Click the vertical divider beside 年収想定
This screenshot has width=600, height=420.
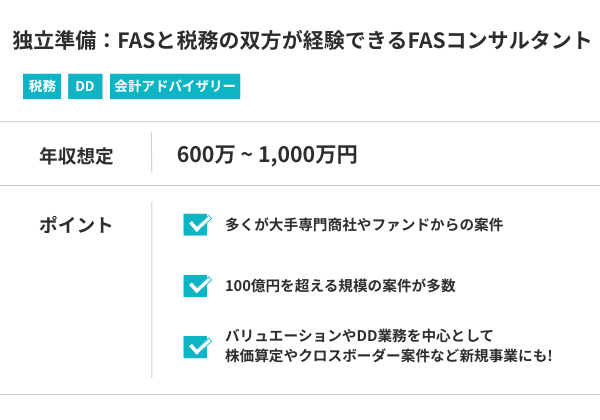point(151,154)
